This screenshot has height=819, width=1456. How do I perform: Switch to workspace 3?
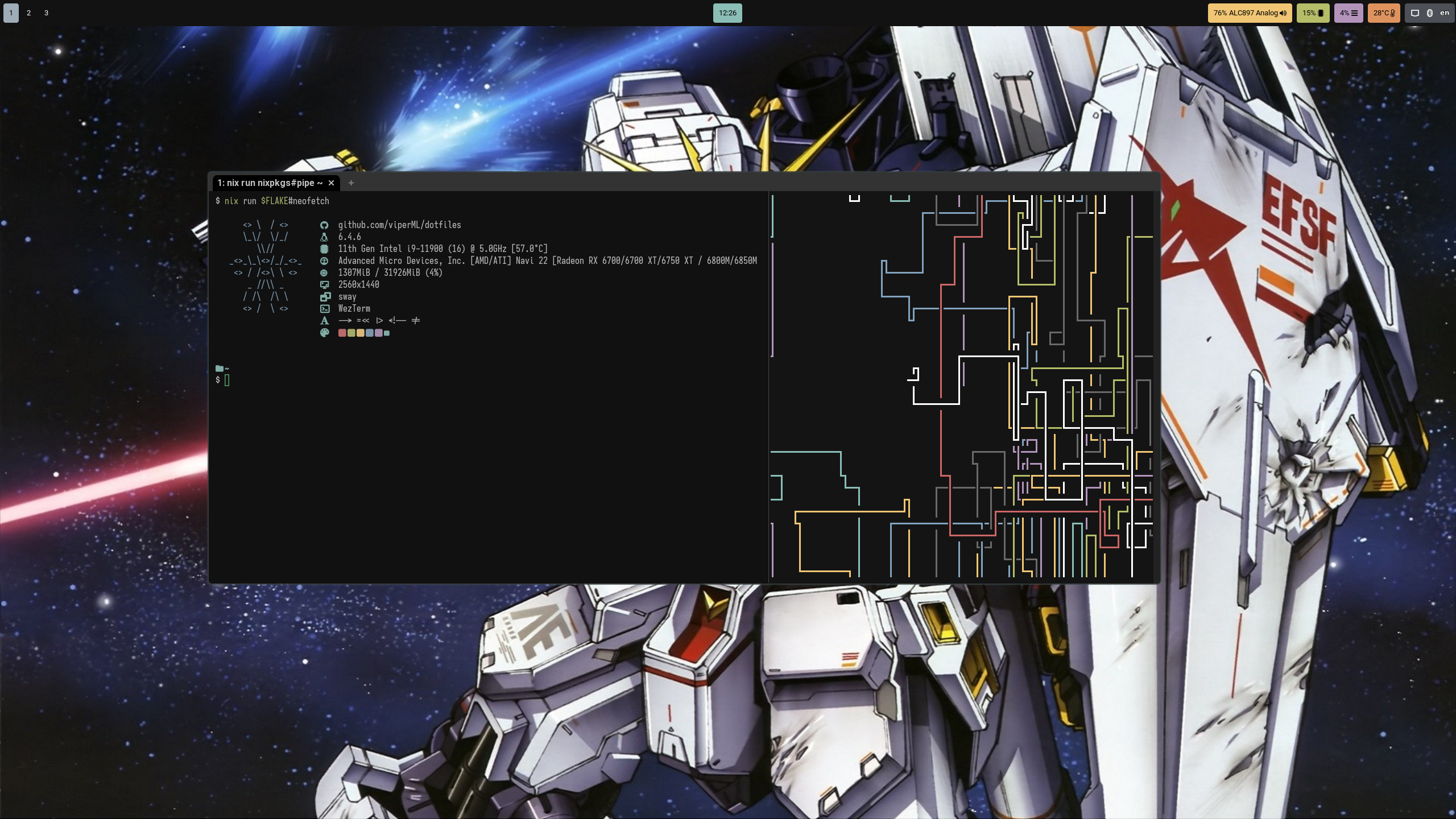tap(46, 13)
